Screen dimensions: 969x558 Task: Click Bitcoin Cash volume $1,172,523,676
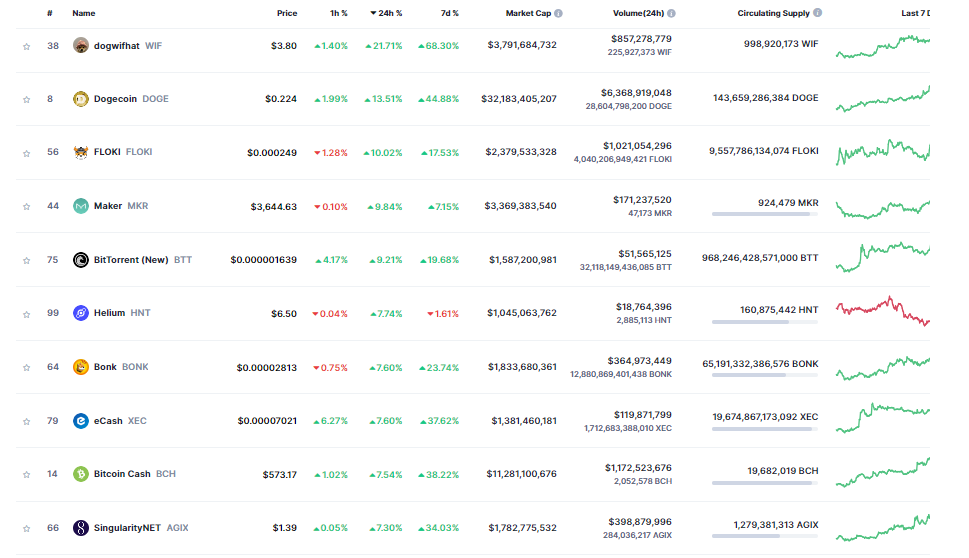(x=638, y=468)
